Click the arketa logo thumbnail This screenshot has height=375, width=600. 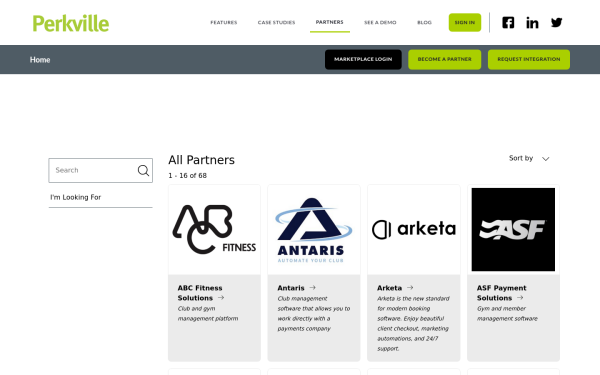click(414, 230)
